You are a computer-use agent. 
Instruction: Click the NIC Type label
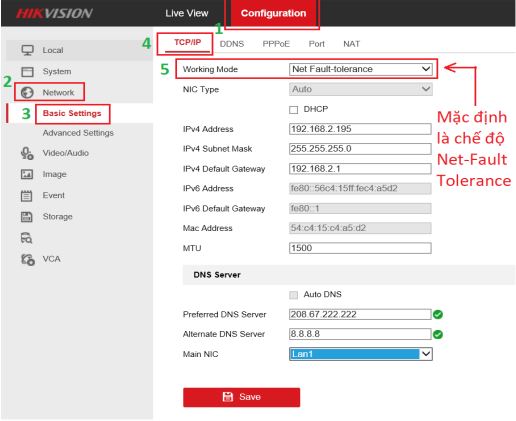coord(201,90)
